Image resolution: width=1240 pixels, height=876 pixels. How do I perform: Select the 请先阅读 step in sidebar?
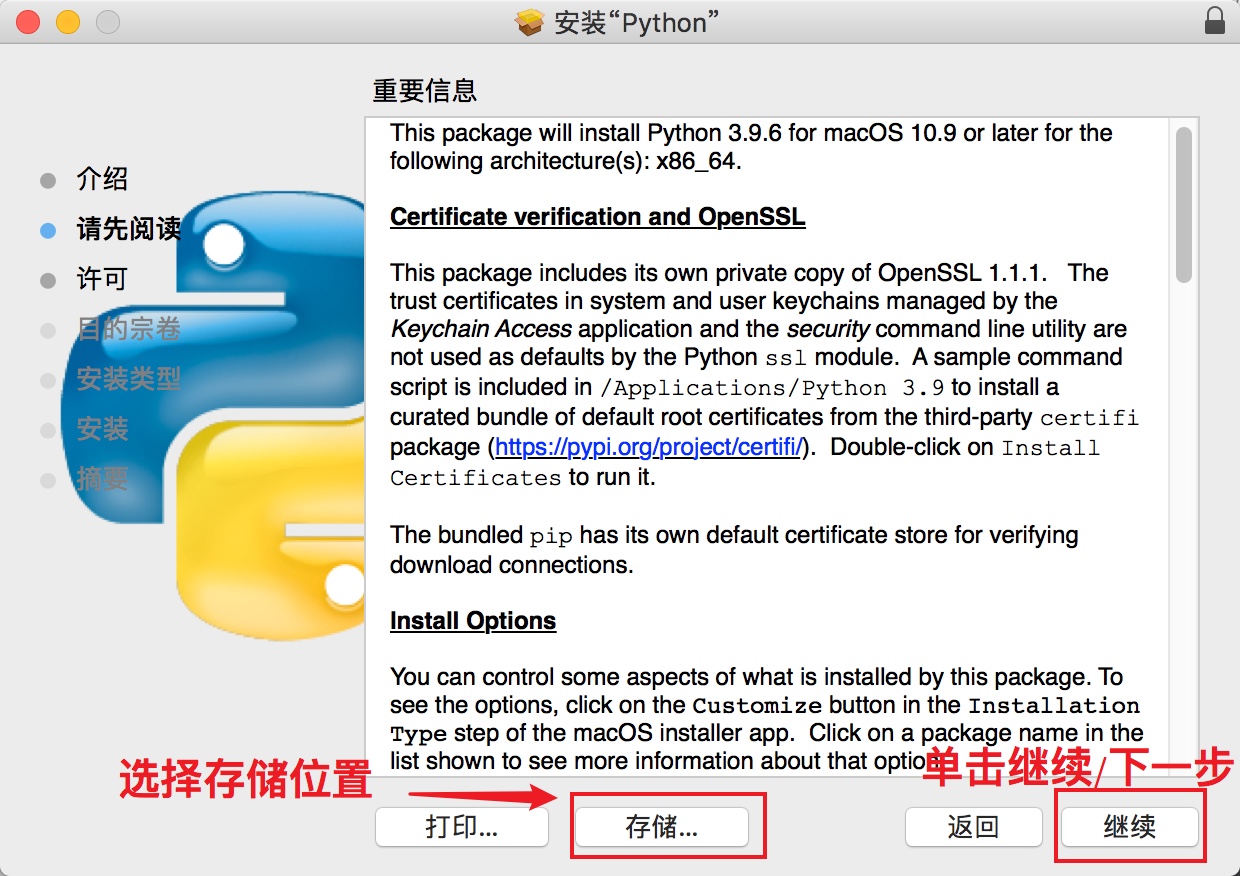click(x=128, y=230)
